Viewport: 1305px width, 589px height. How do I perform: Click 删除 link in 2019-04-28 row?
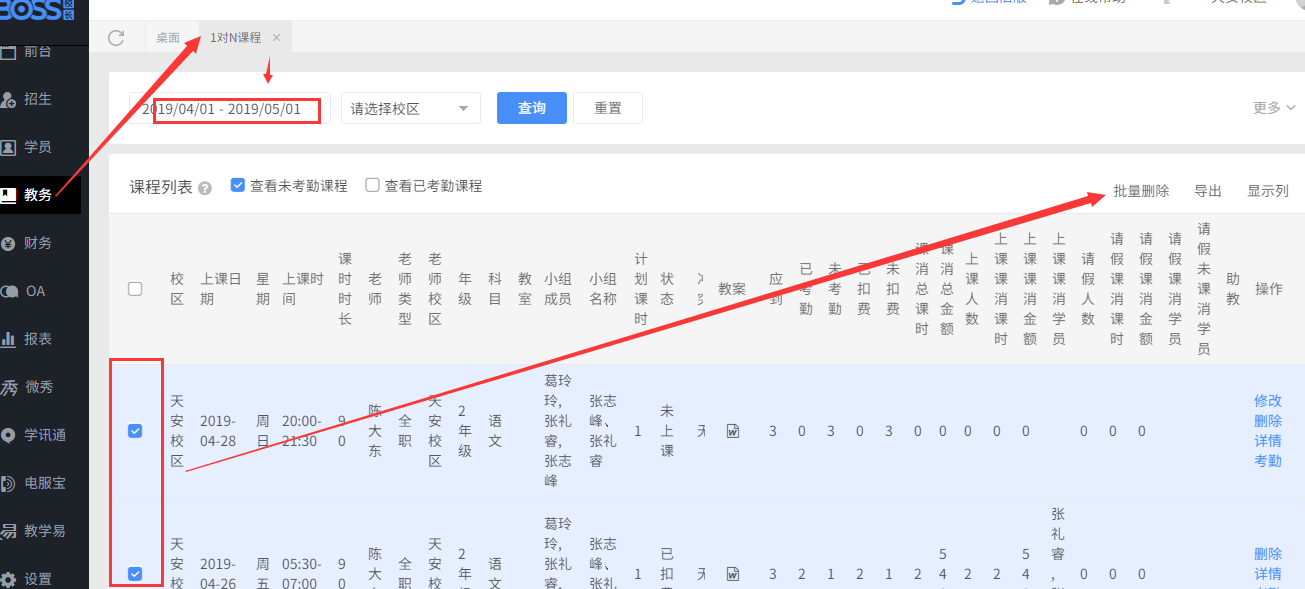pos(1268,421)
